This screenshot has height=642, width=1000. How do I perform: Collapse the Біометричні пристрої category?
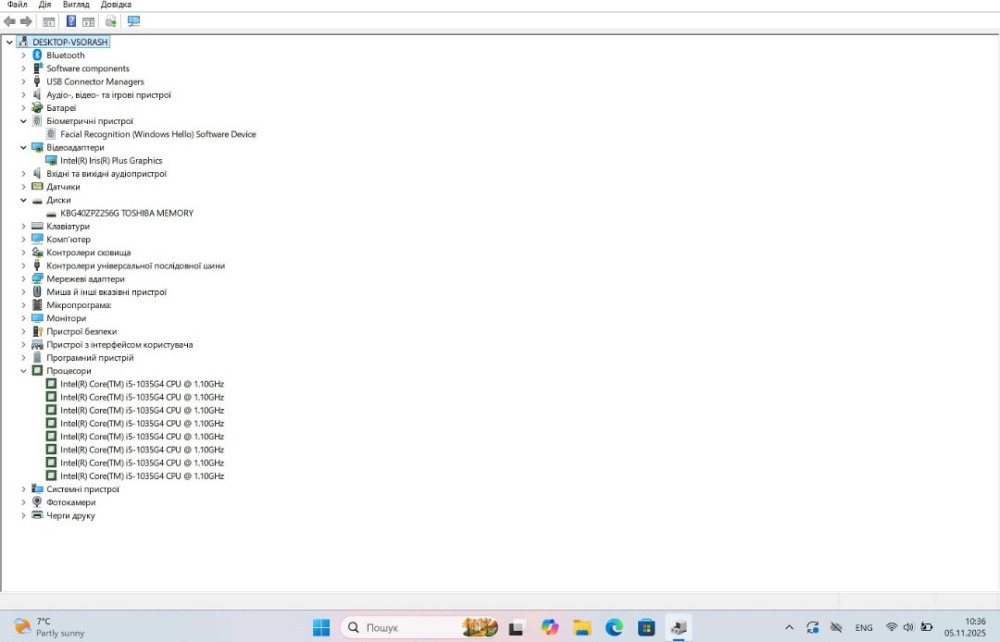click(23, 121)
